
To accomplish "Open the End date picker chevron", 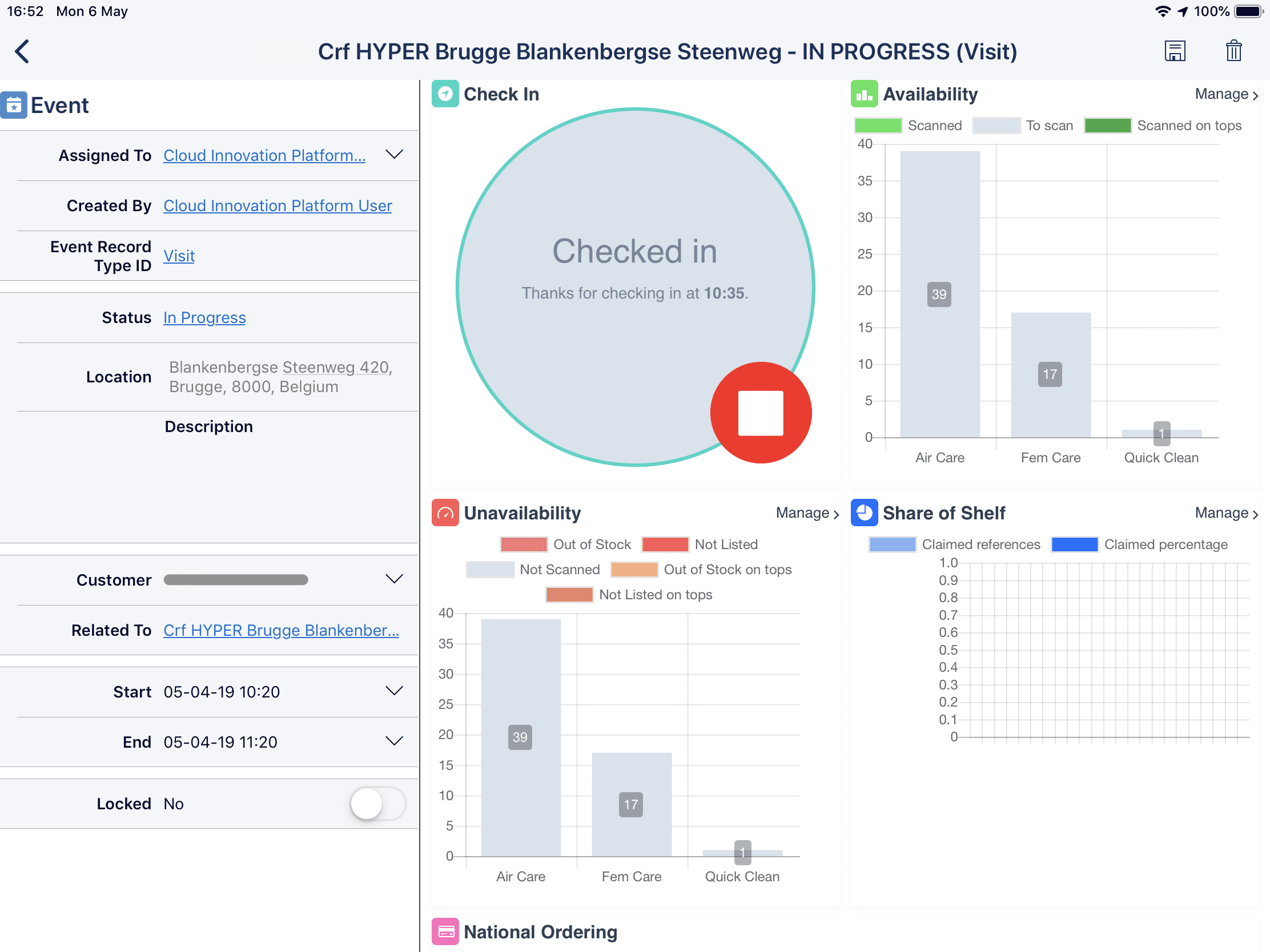I will [394, 741].
